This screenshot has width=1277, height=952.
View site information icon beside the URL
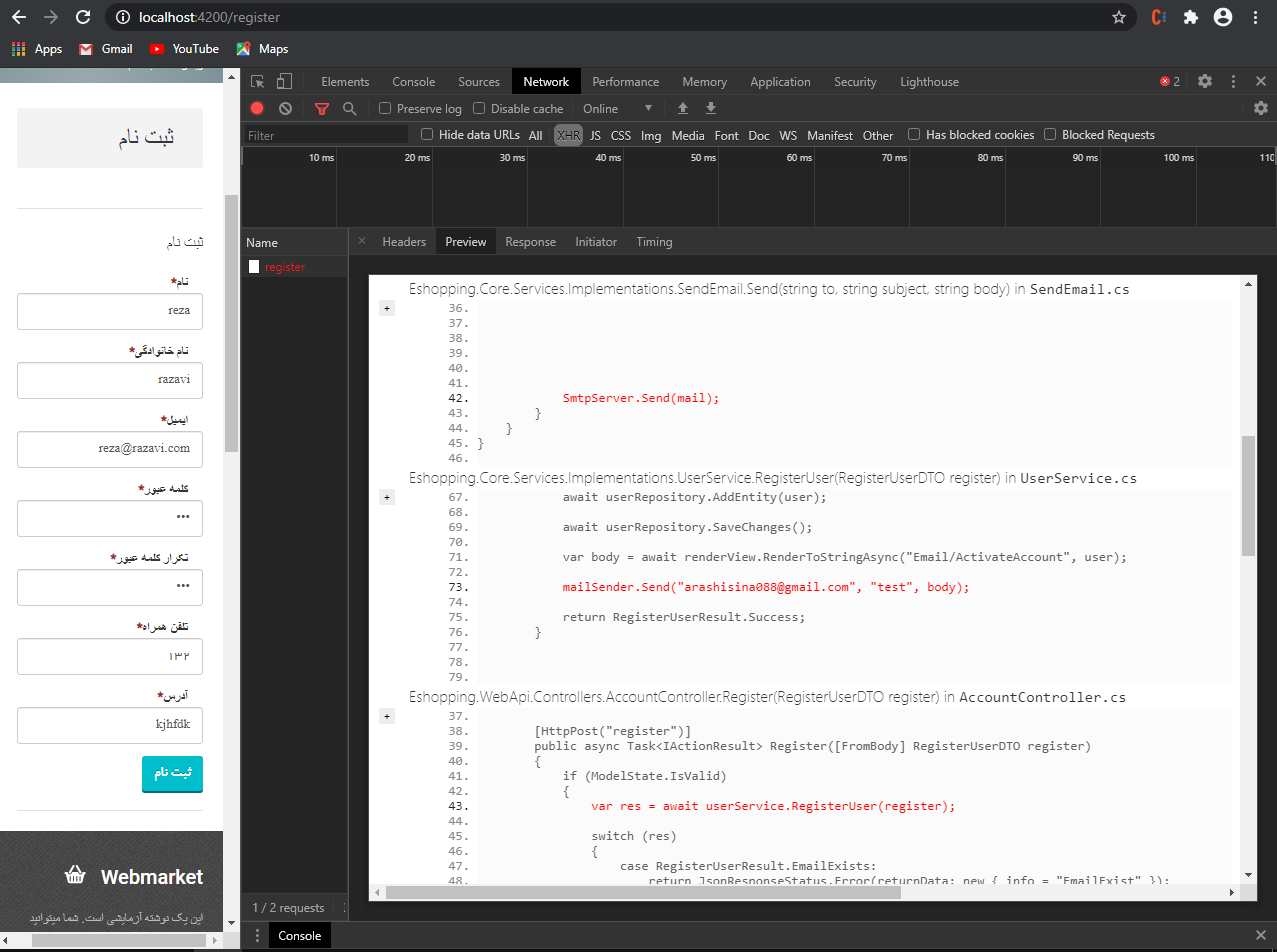[x=121, y=17]
